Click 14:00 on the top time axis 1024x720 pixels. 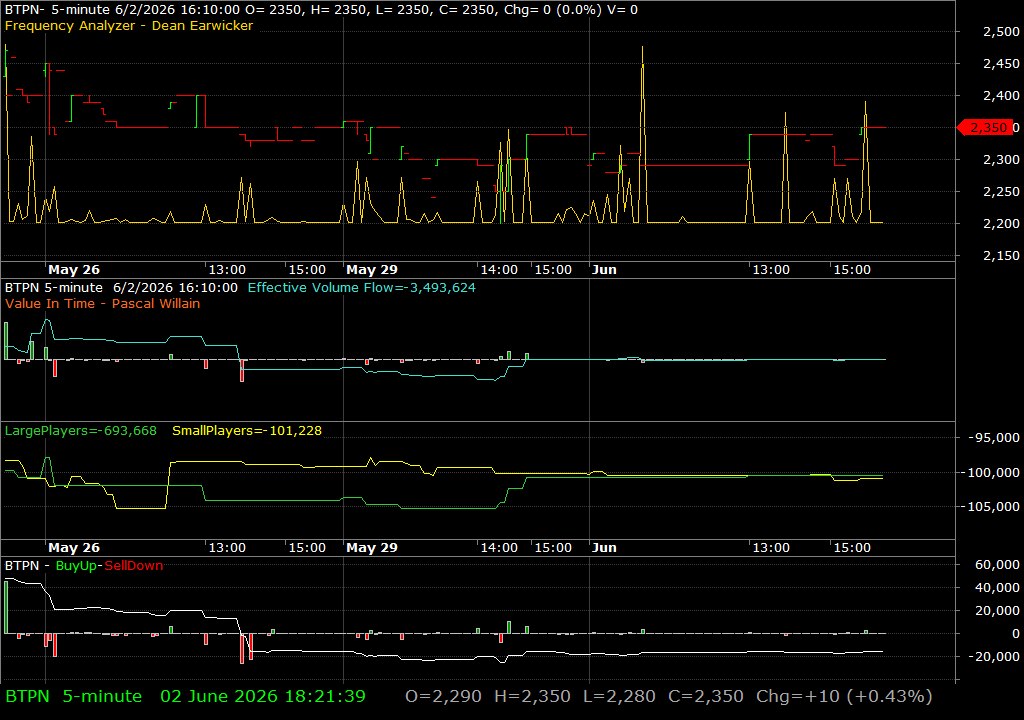coord(499,269)
